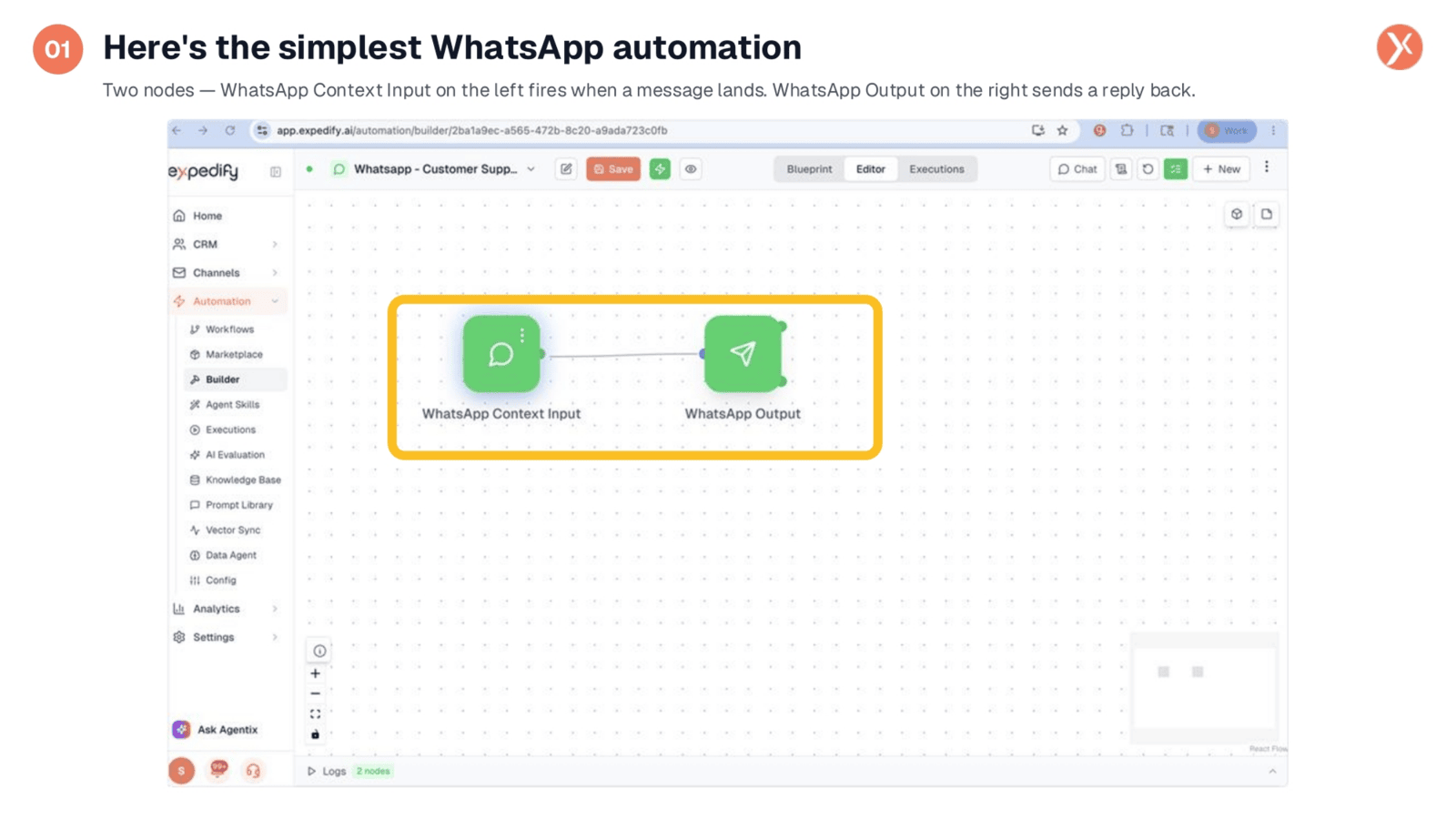Expand logs with the bottom-right up chevron
1456x819 pixels.
(x=1272, y=771)
